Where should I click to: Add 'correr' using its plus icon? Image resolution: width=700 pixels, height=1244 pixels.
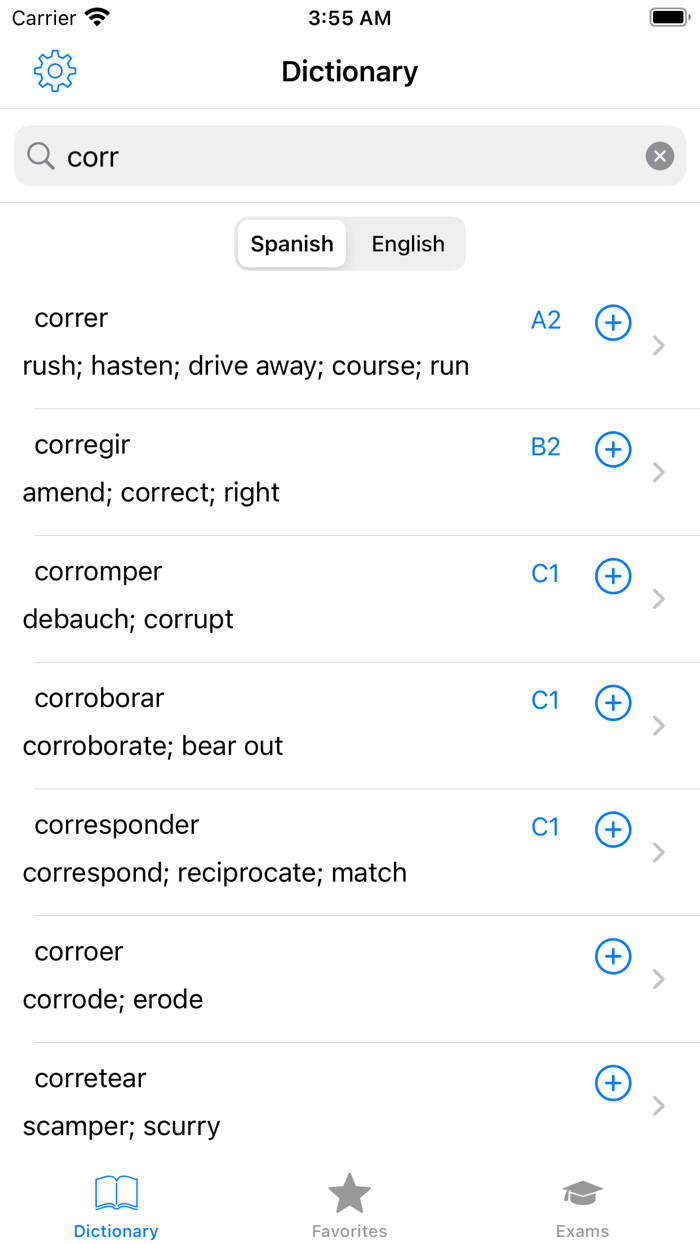pos(612,322)
